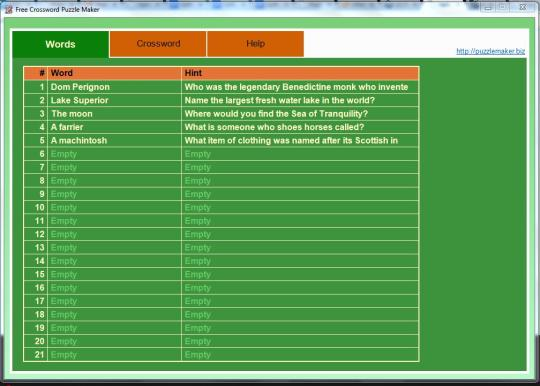540x386 pixels.
Task: Open the Help tab
Action: (256, 44)
